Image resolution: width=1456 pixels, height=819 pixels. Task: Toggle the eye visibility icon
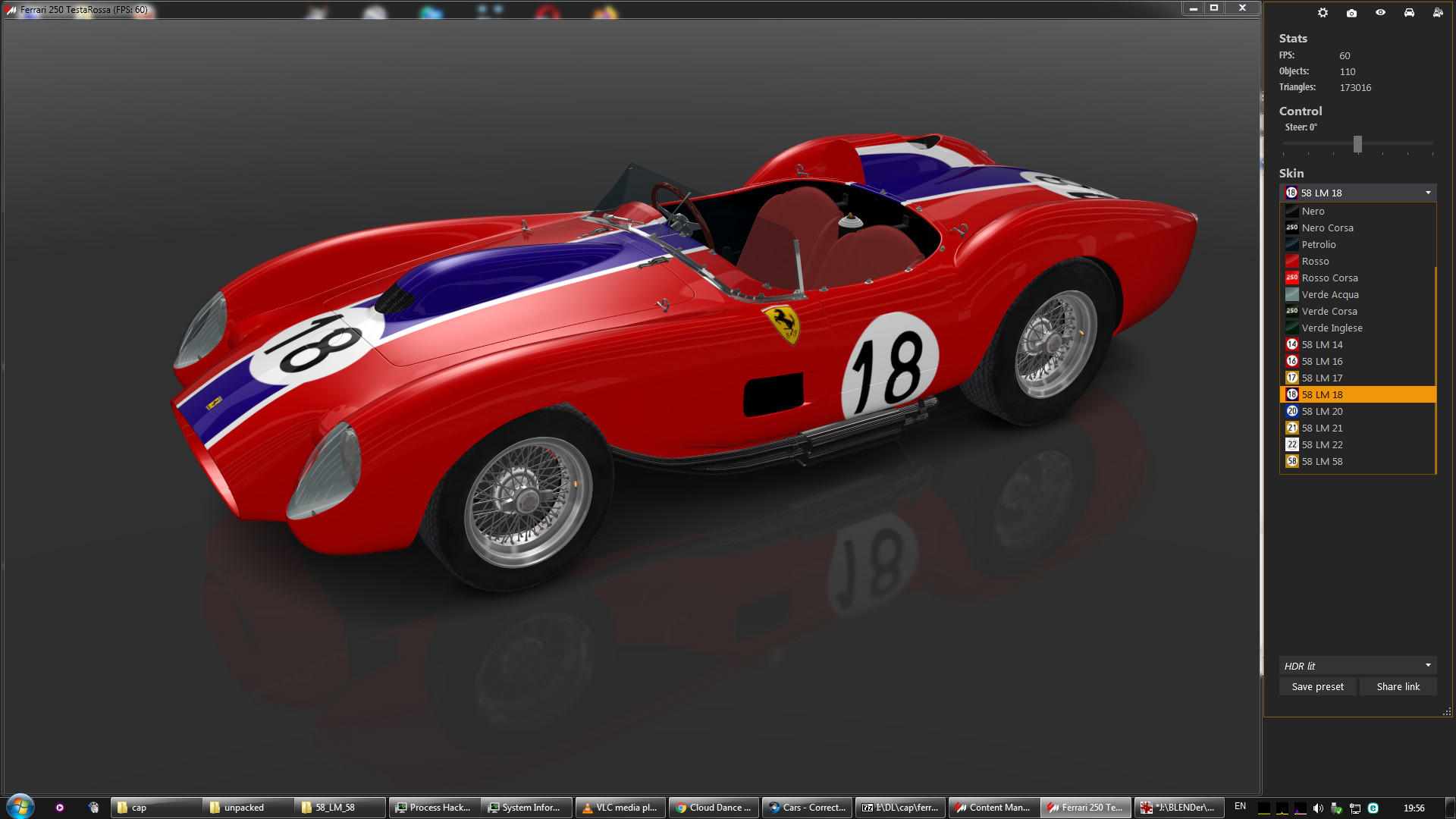click(1380, 13)
